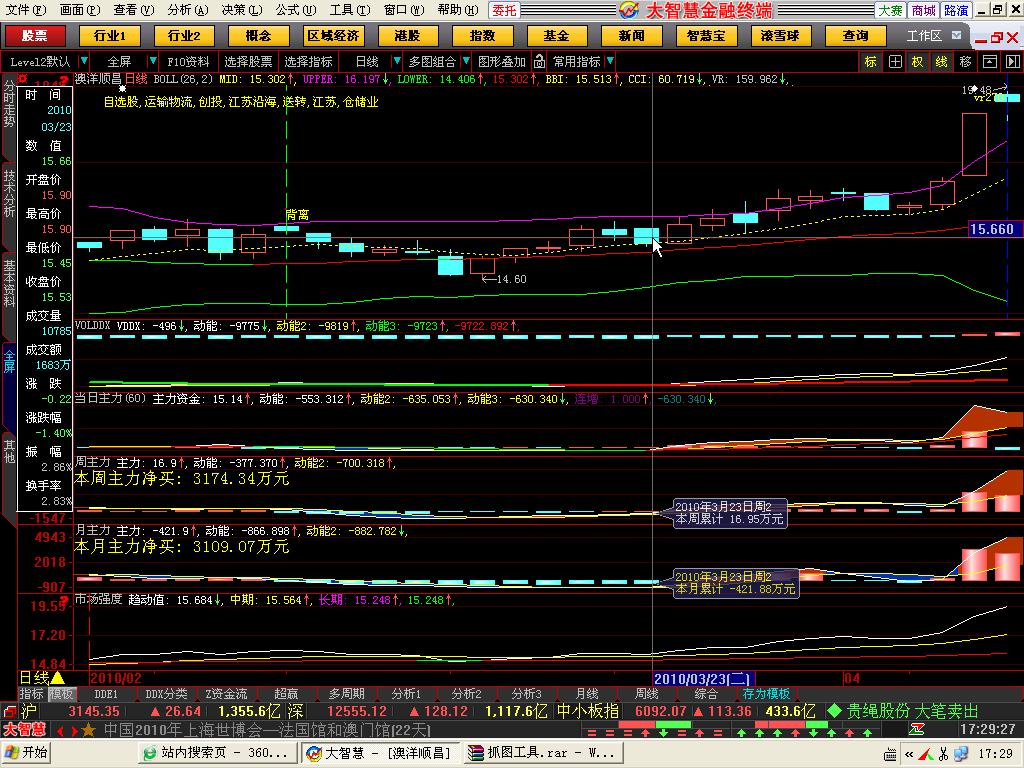Screen dimensions: 1024x768
Task: Click the grid layout icon beside 标
Action: coord(895,61)
